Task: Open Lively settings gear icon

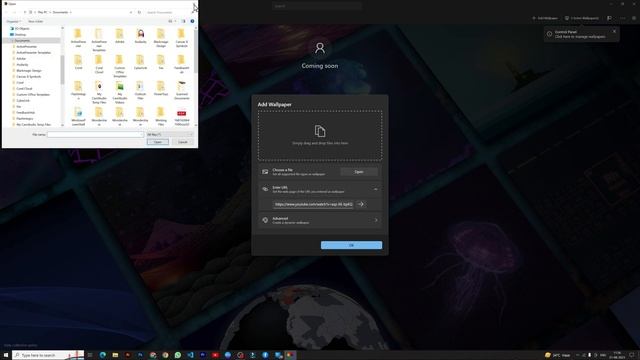Action: point(634,18)
